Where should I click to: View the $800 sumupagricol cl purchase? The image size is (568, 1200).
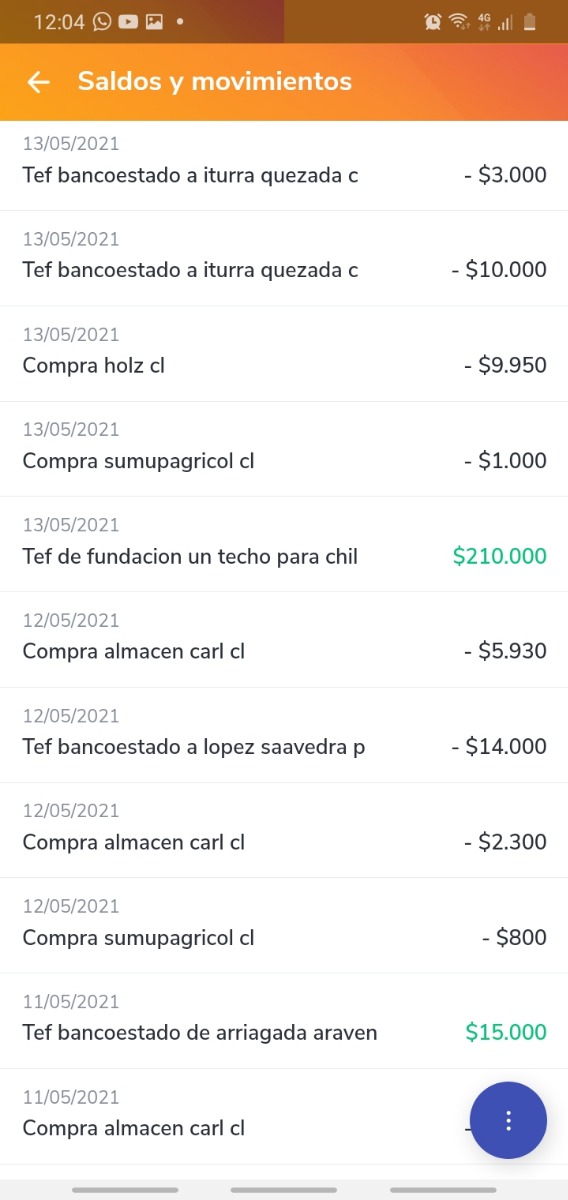click(x=284, y=926)
